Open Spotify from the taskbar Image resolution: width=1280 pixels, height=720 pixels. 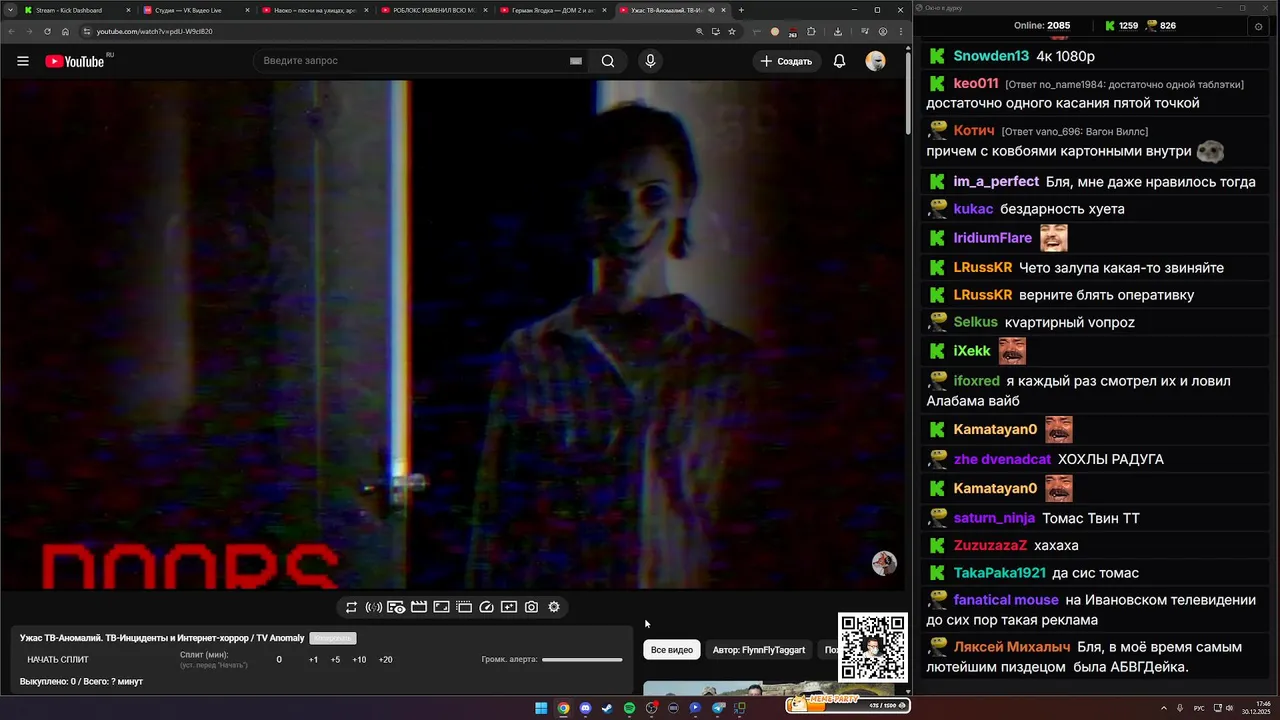click(x=629, y=708)
